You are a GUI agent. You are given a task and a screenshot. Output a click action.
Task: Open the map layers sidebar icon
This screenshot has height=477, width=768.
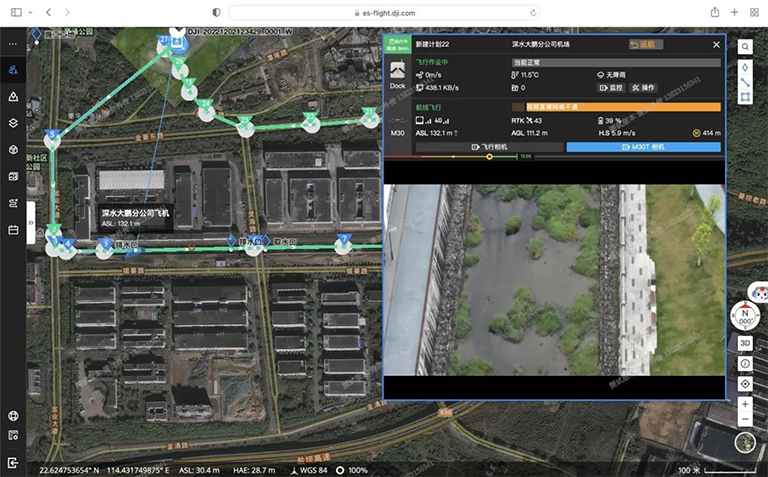click(13, 123)
